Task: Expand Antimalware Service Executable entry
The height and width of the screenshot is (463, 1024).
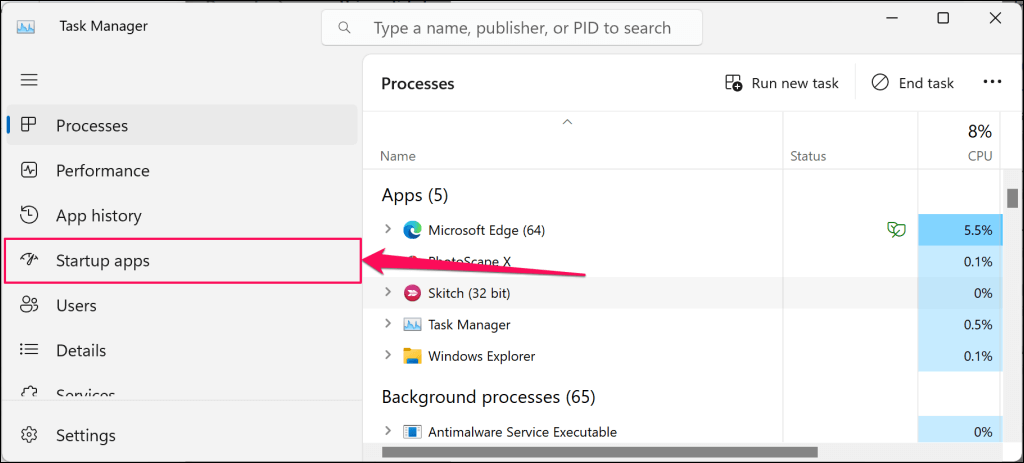Action: 389,432
